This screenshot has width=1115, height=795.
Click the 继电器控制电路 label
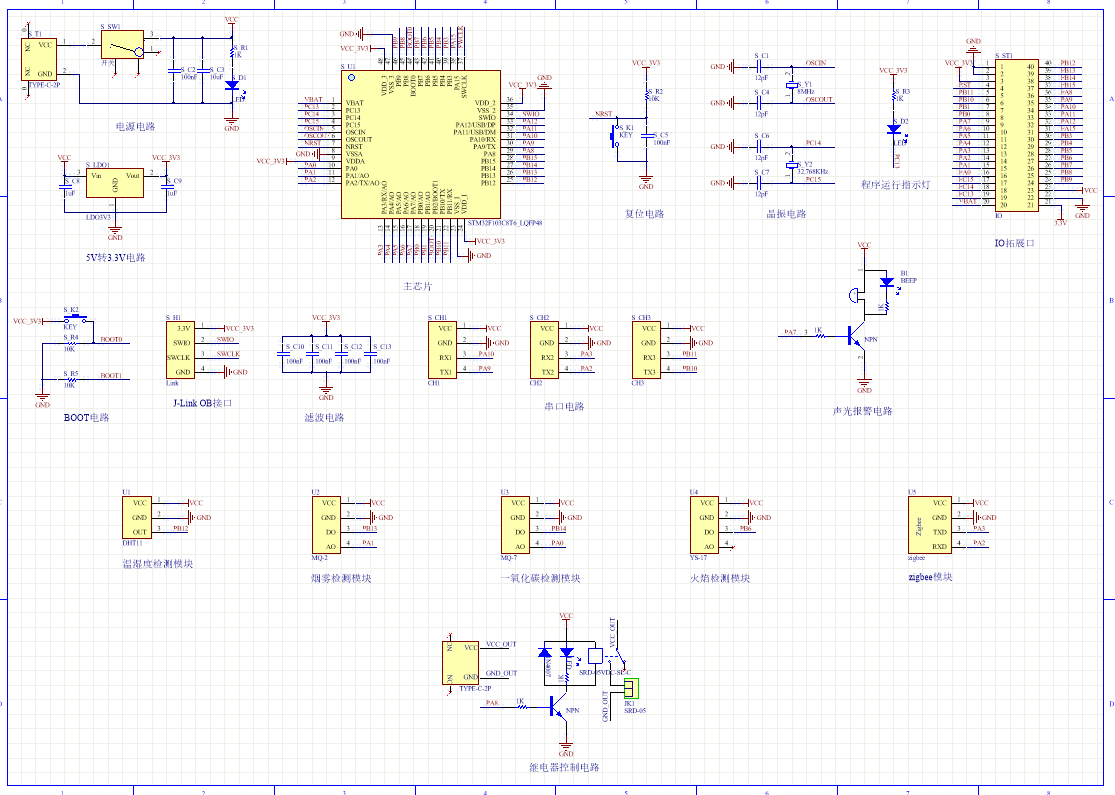(564, 767)
